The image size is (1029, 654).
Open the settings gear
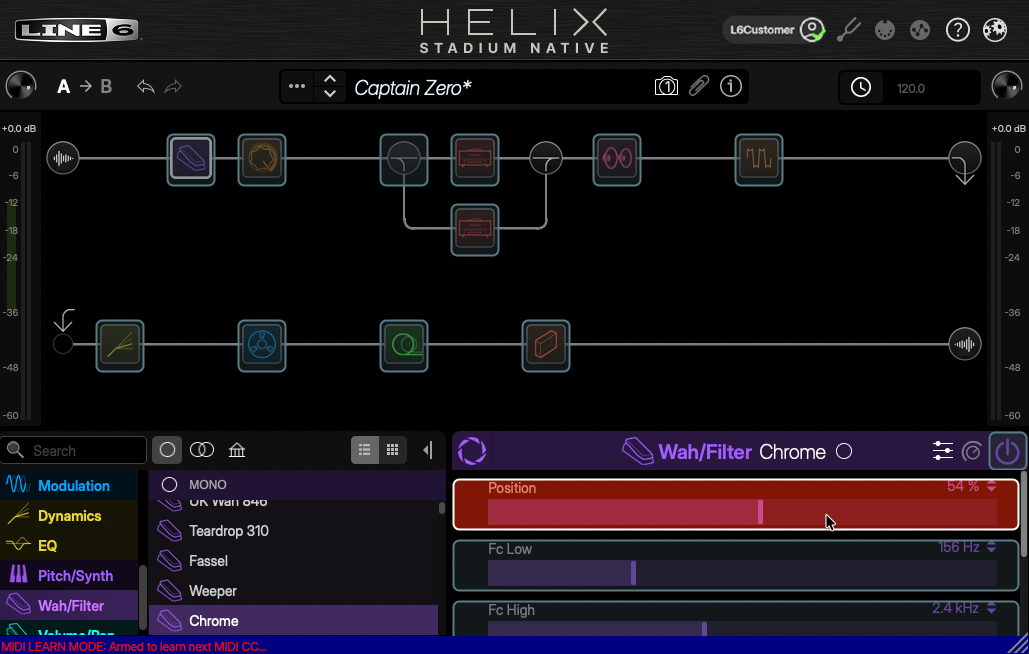[x=995, y=30]
